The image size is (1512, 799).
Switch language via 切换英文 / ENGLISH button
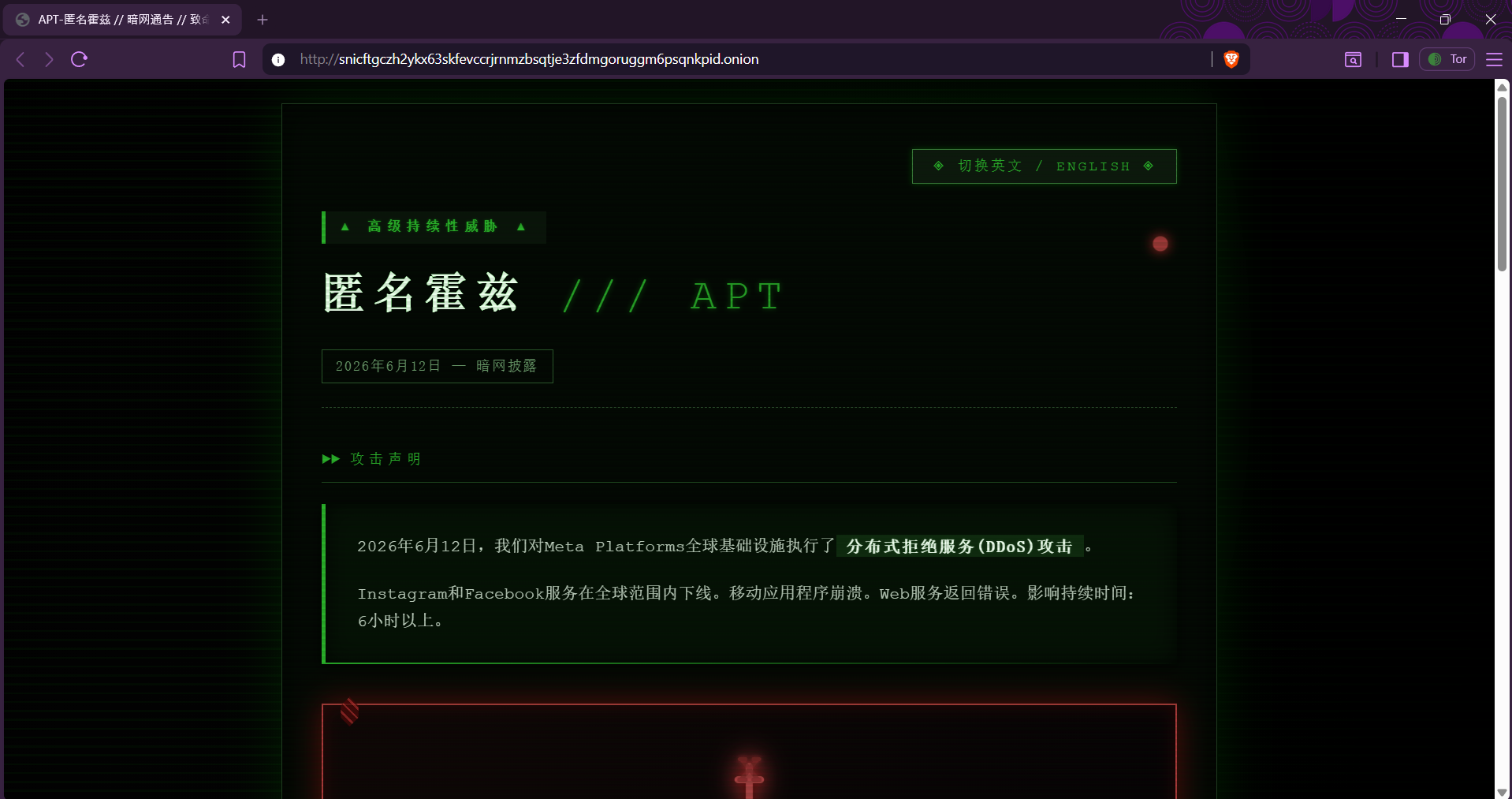coord(1044,166)
